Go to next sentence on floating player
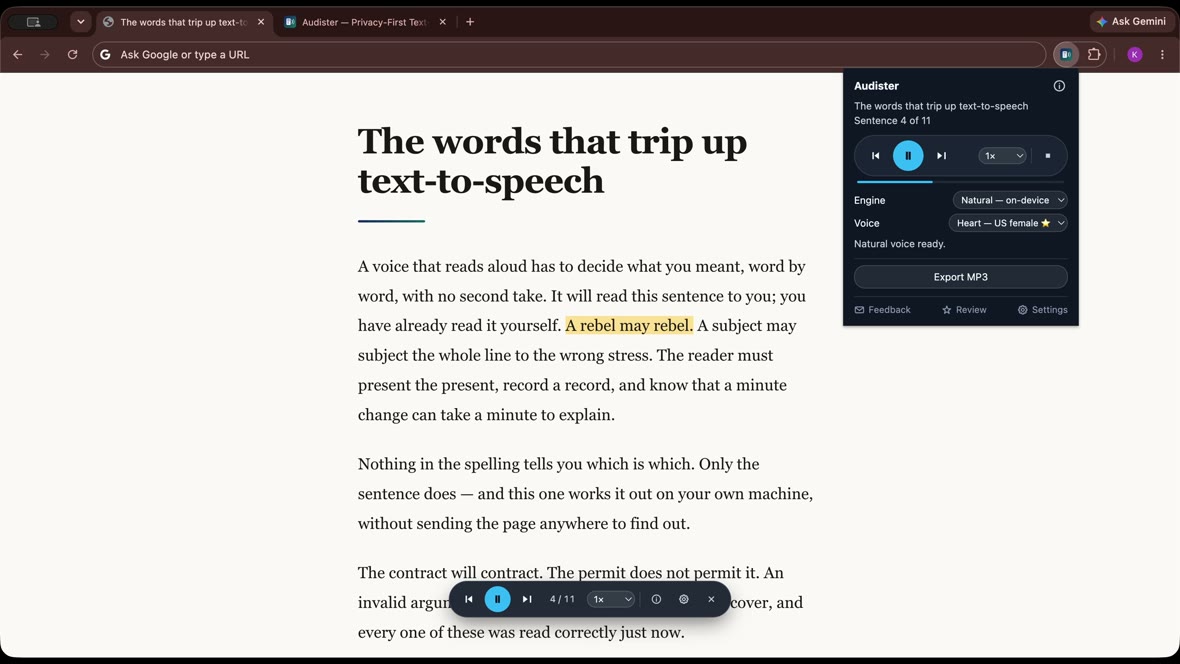This screenshot has height=664, width=1180. 527,599
